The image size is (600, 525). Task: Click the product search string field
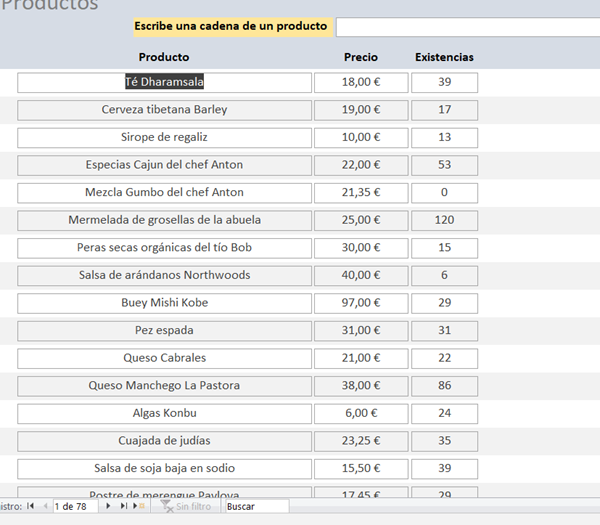(x=467, y=26)
